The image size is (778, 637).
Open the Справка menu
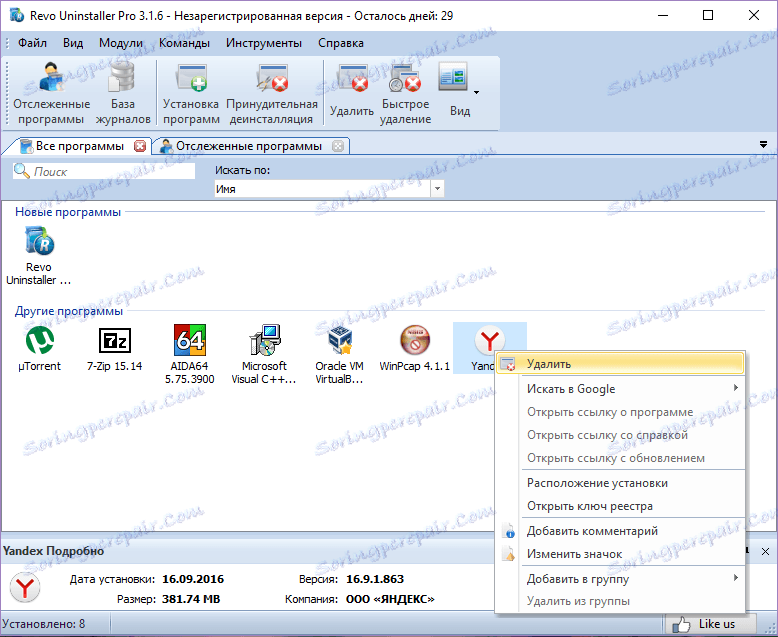341,43
